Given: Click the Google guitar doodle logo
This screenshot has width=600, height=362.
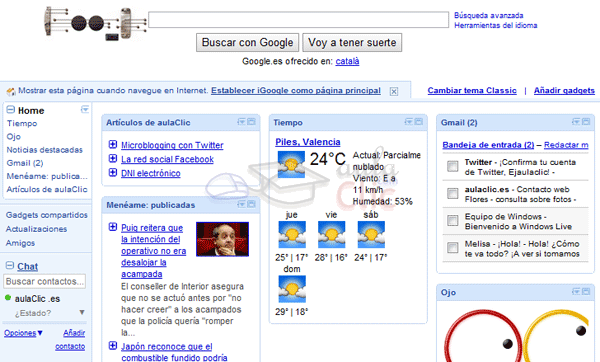Looking at the screenshot, I should 95,23.
